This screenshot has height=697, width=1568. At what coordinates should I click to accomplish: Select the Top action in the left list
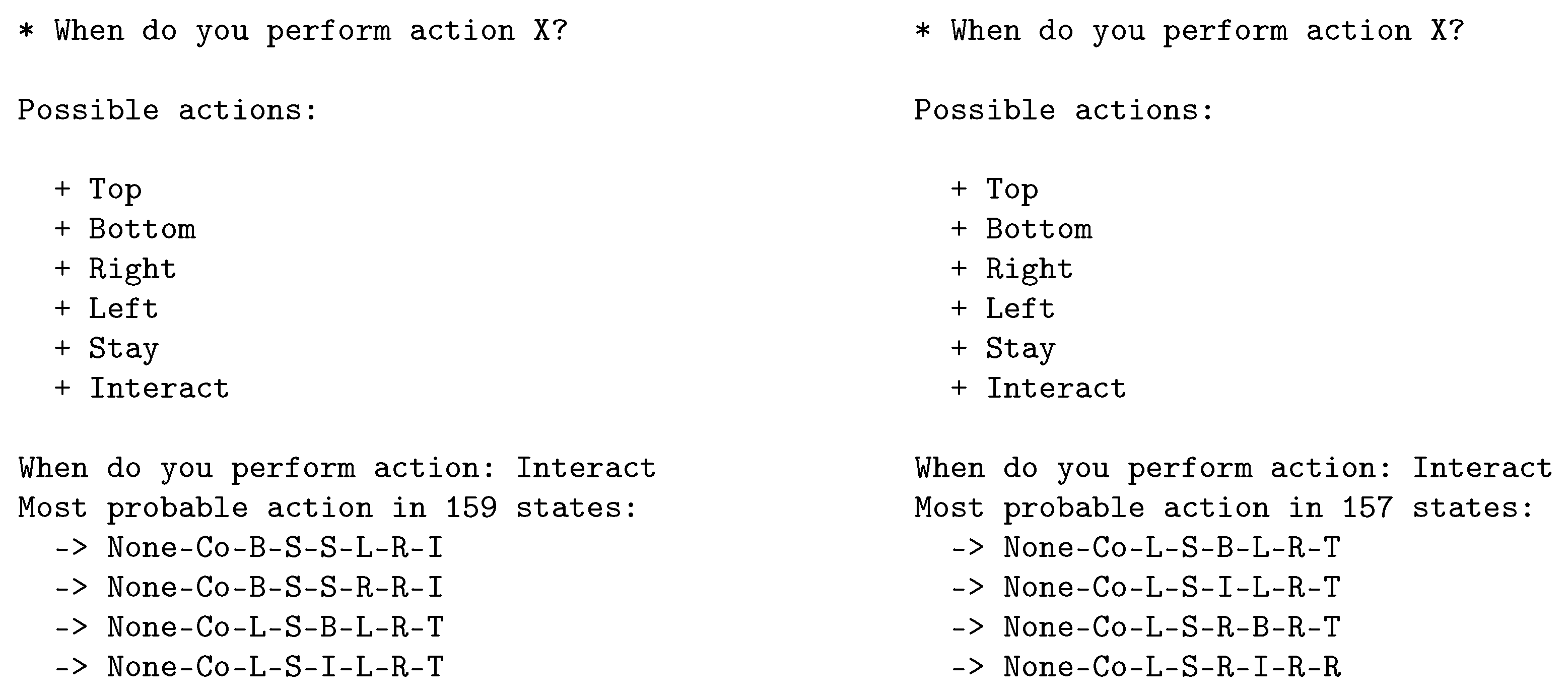(x=115, y=189)
